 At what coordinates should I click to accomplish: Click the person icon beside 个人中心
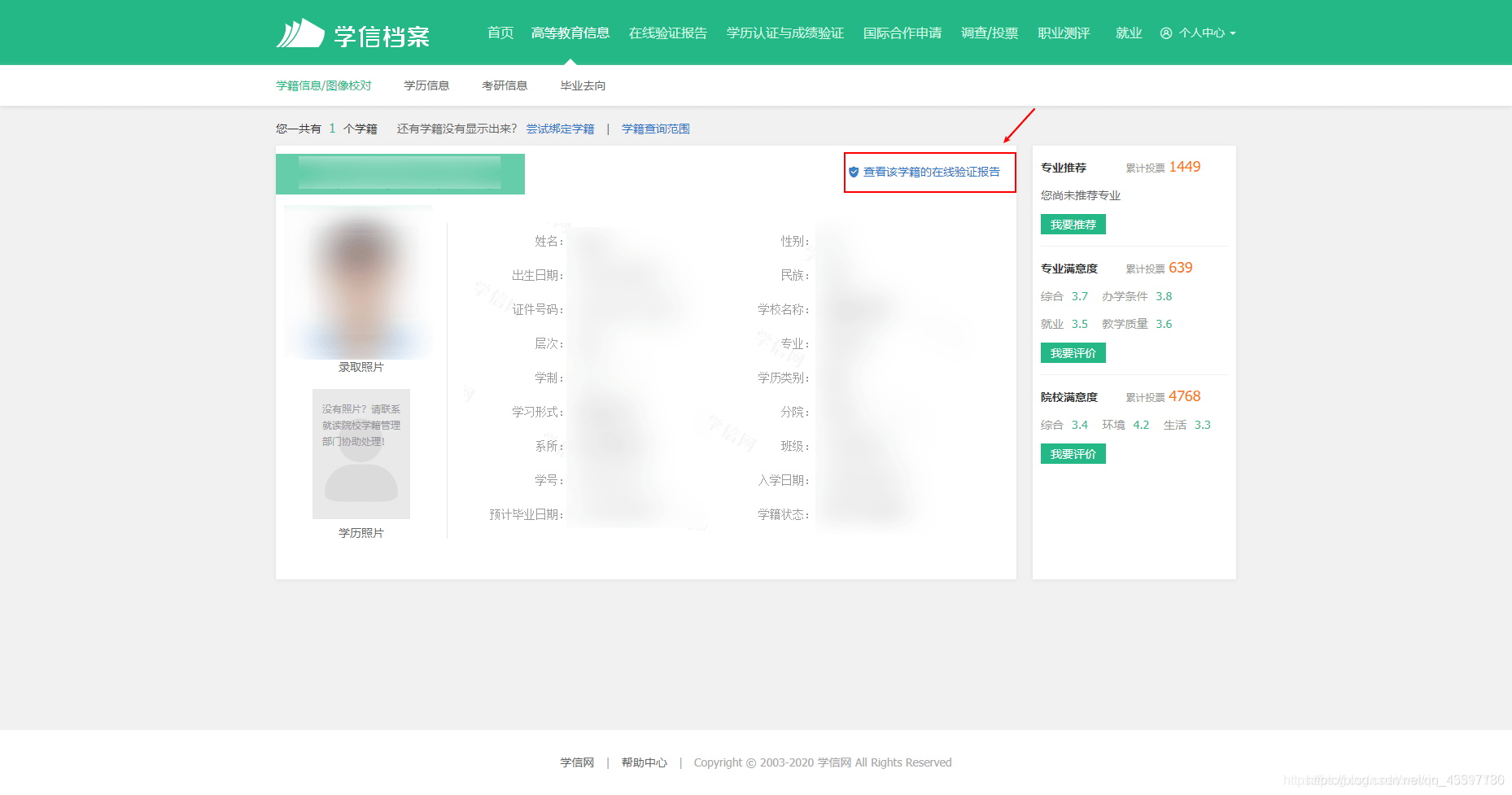(x=1167, y=33)
